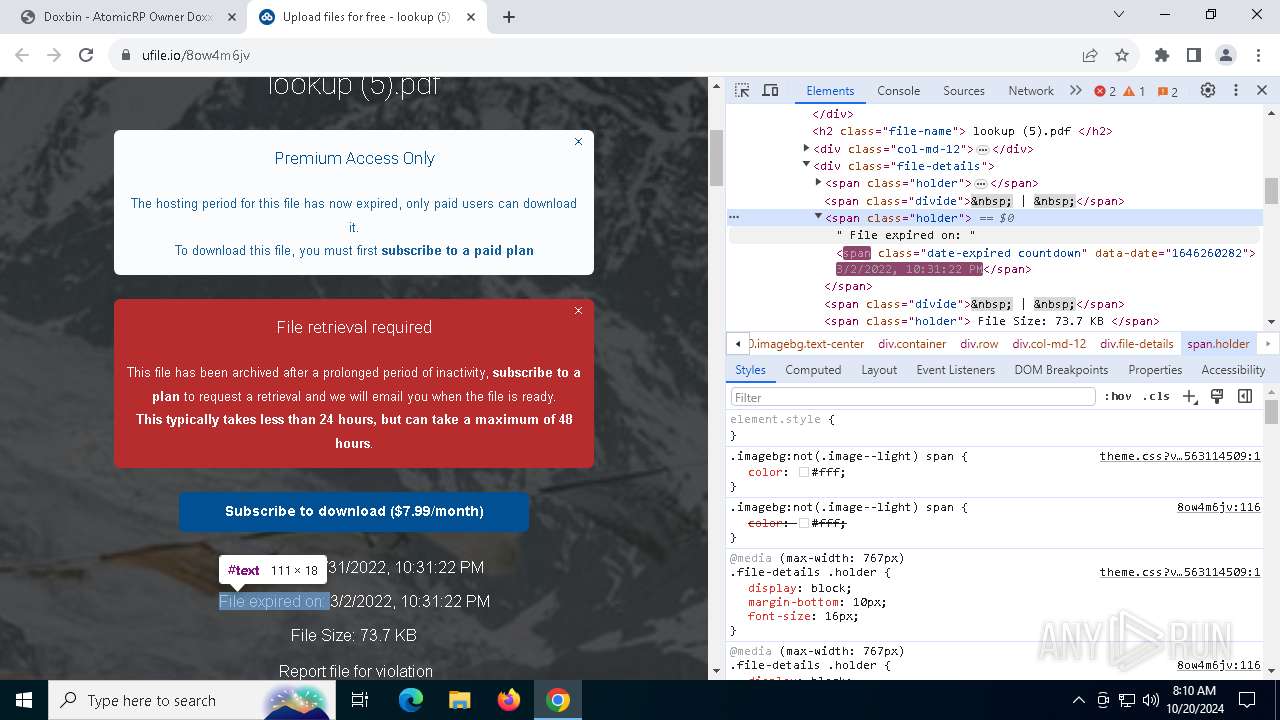1280x720 pixels.
Task: Collapse the selected span holder node
Action: click(818, 217)
